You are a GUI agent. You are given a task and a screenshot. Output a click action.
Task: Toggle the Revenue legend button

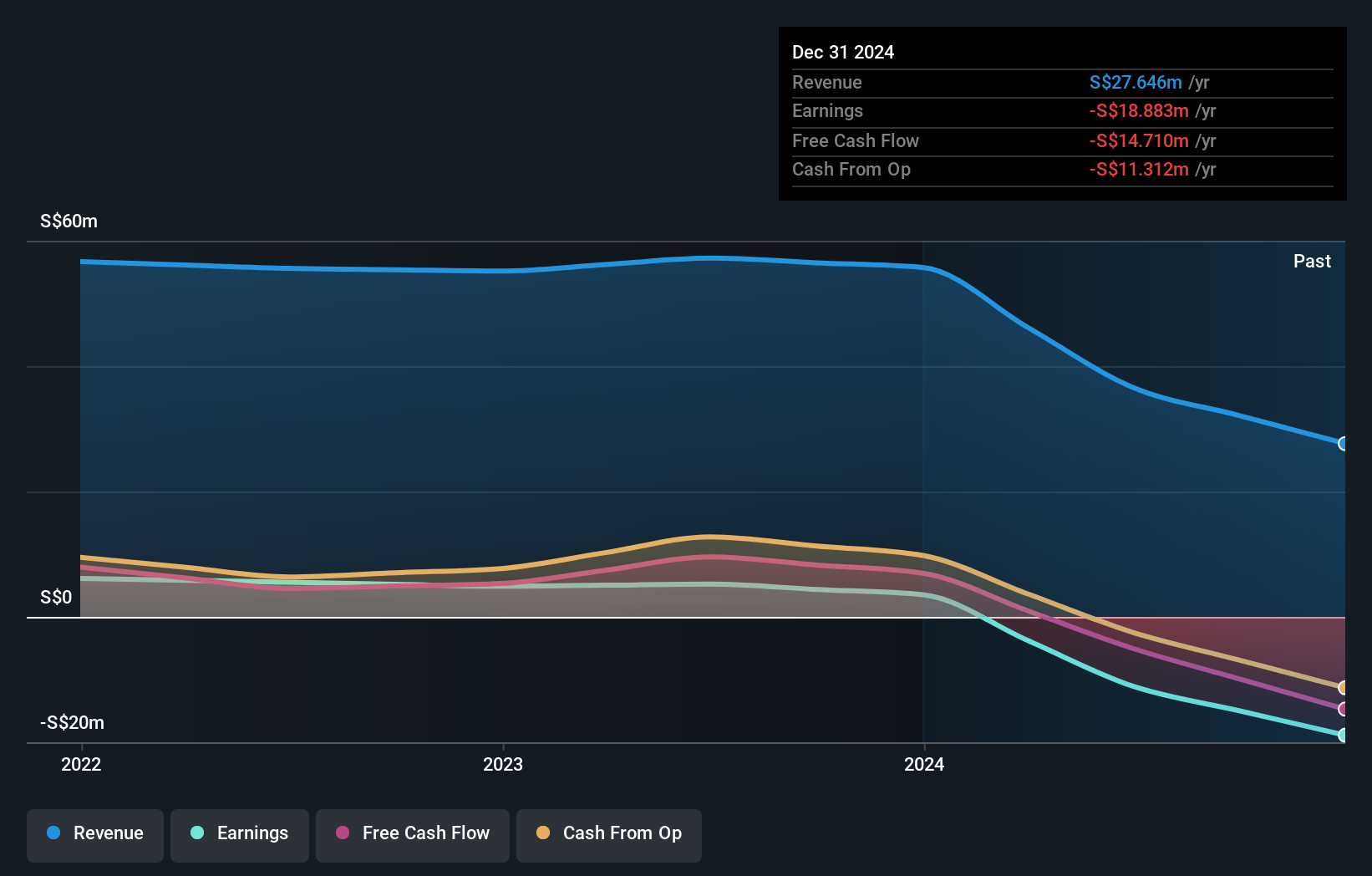pos(95,835)
